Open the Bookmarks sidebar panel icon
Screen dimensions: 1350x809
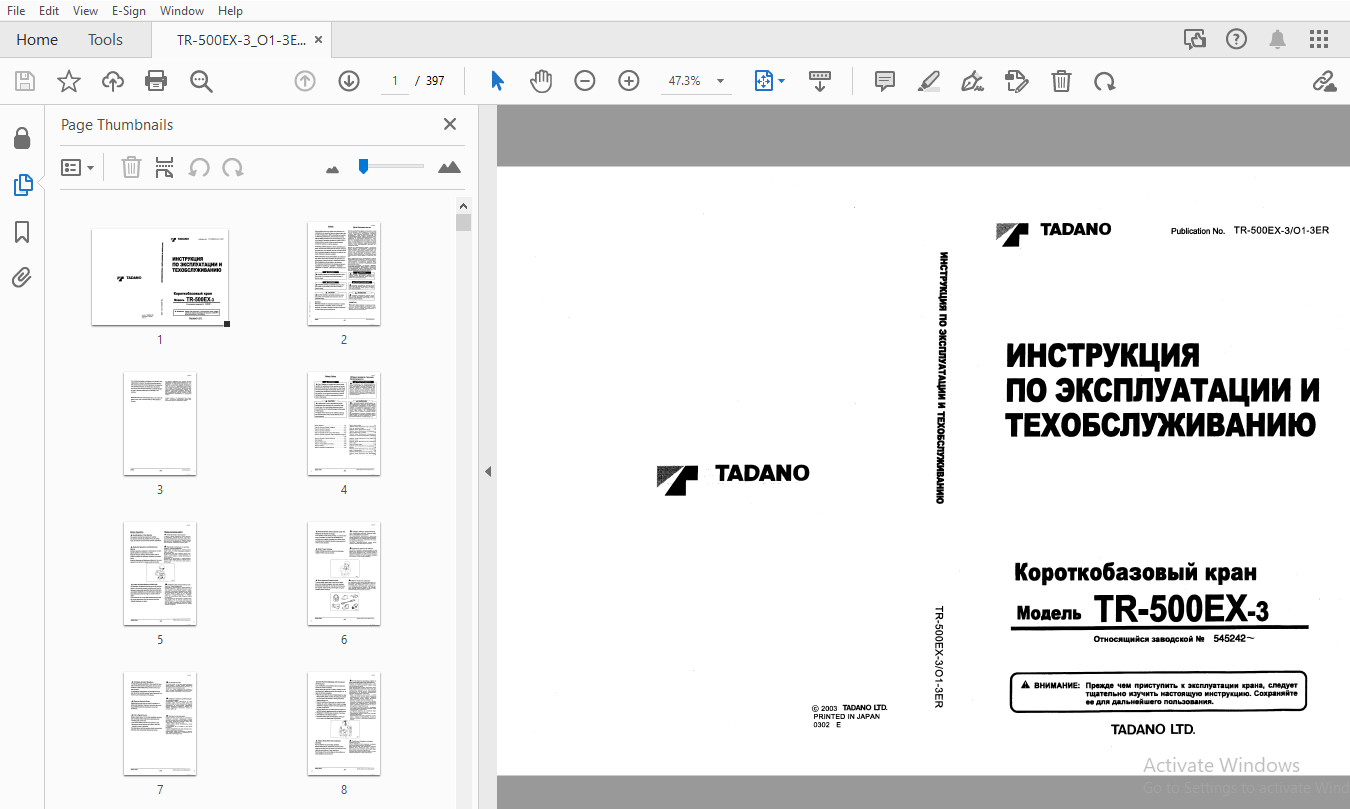22,232
